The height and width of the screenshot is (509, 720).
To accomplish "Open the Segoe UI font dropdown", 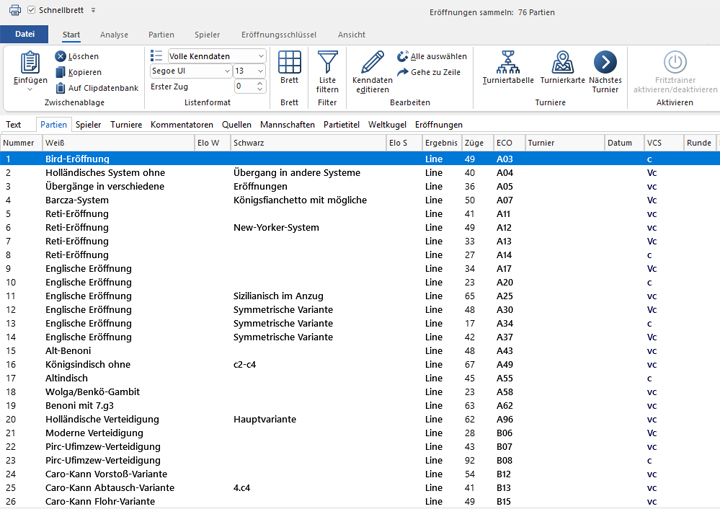I will [225, 72].
